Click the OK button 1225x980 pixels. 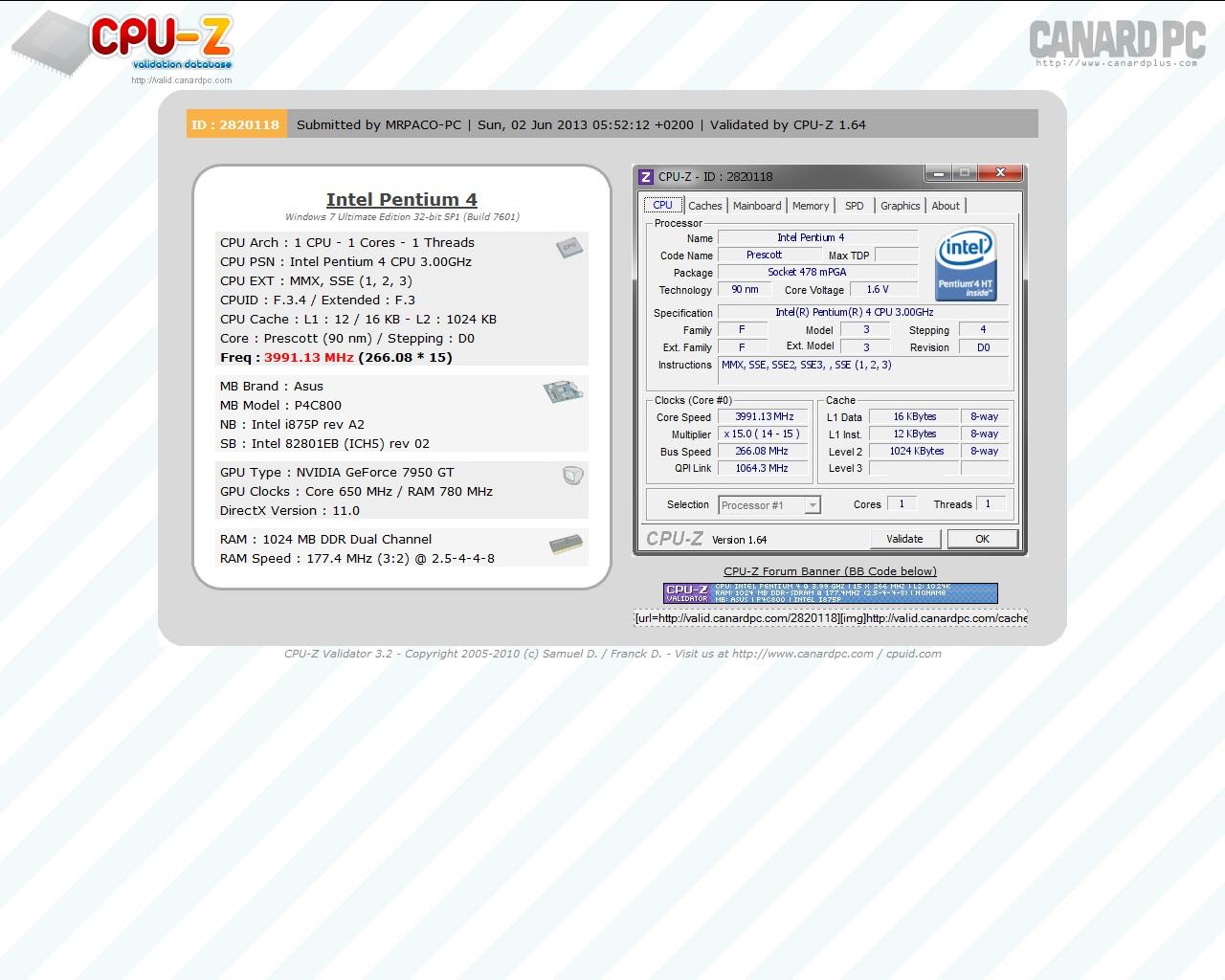pyautogui.click(x=982, y=539)
